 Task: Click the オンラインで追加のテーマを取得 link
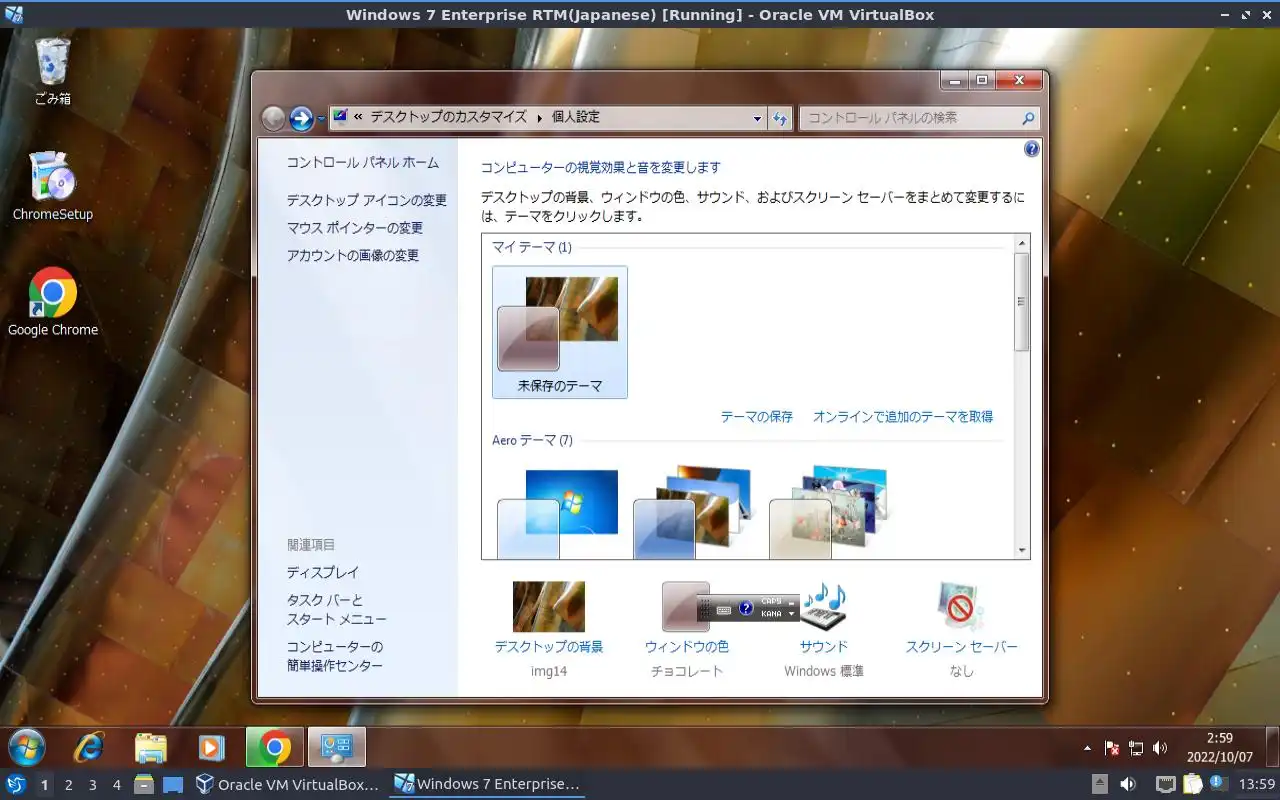pyautogui.click(x=903, y=417)
